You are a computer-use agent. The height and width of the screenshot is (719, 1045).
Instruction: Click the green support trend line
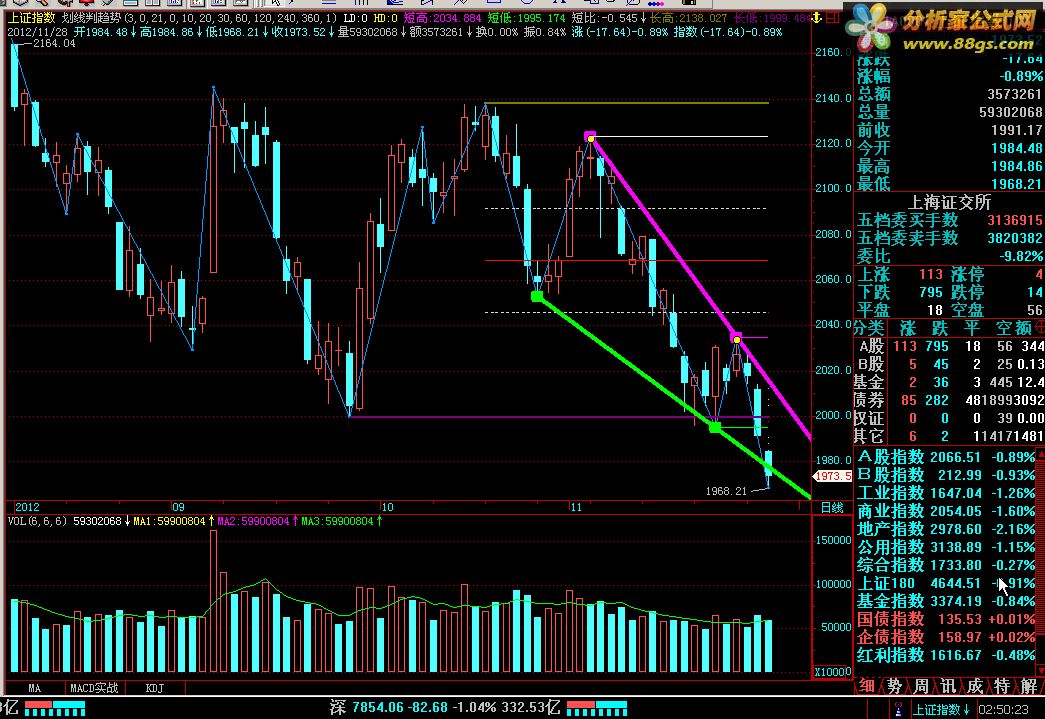626,361
